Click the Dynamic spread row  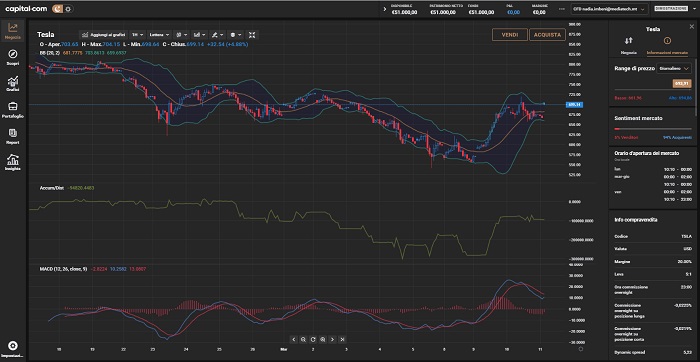[x=653, y=353]
